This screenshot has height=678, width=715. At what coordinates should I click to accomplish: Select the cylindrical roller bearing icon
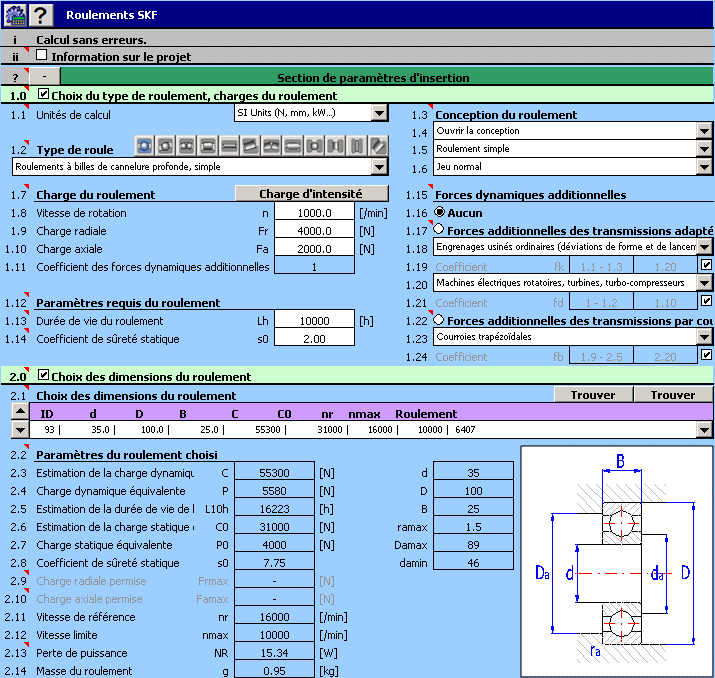click(x=208, y=146)
